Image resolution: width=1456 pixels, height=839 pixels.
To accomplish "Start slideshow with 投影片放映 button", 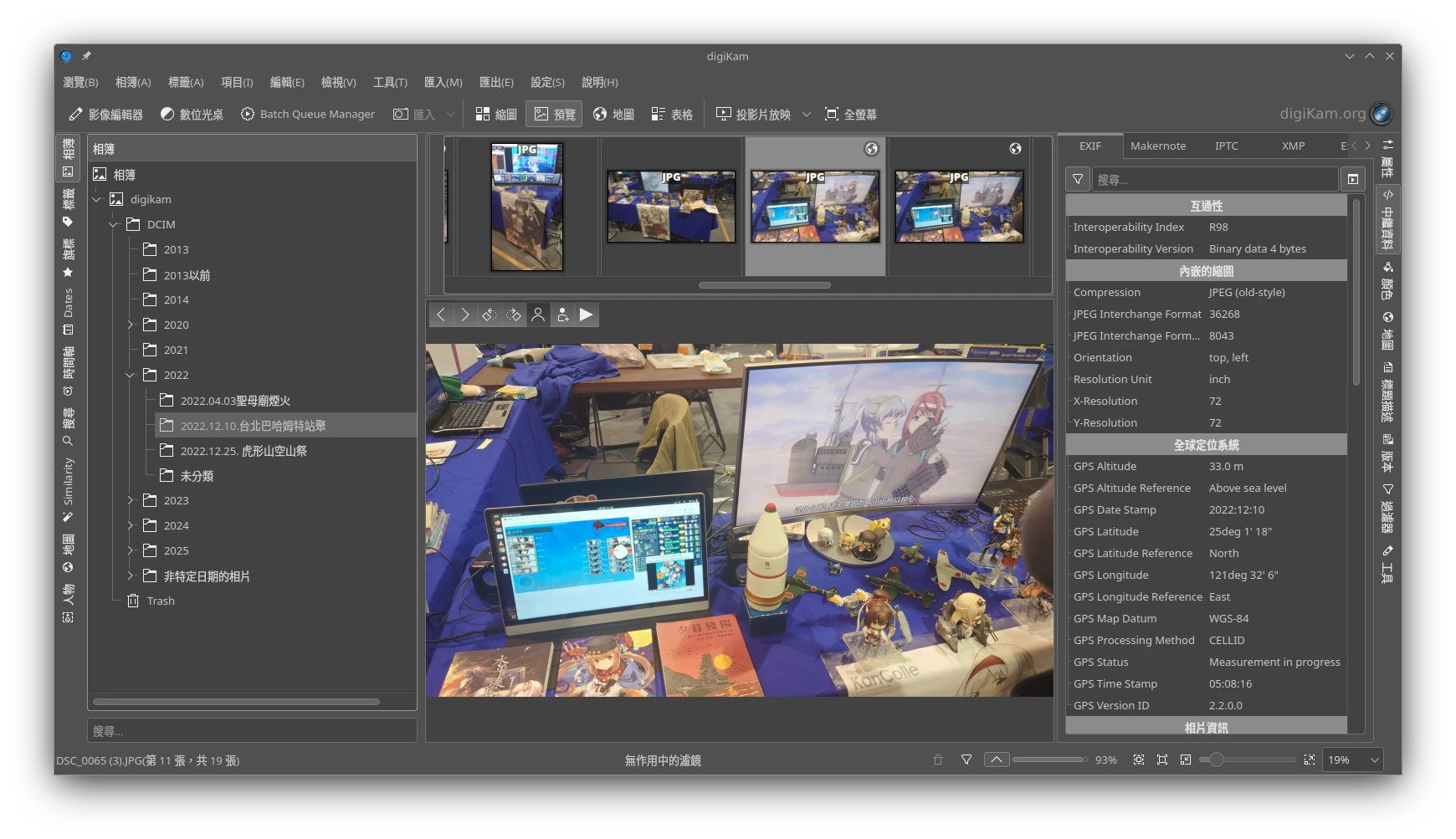I will pos(753,115).
